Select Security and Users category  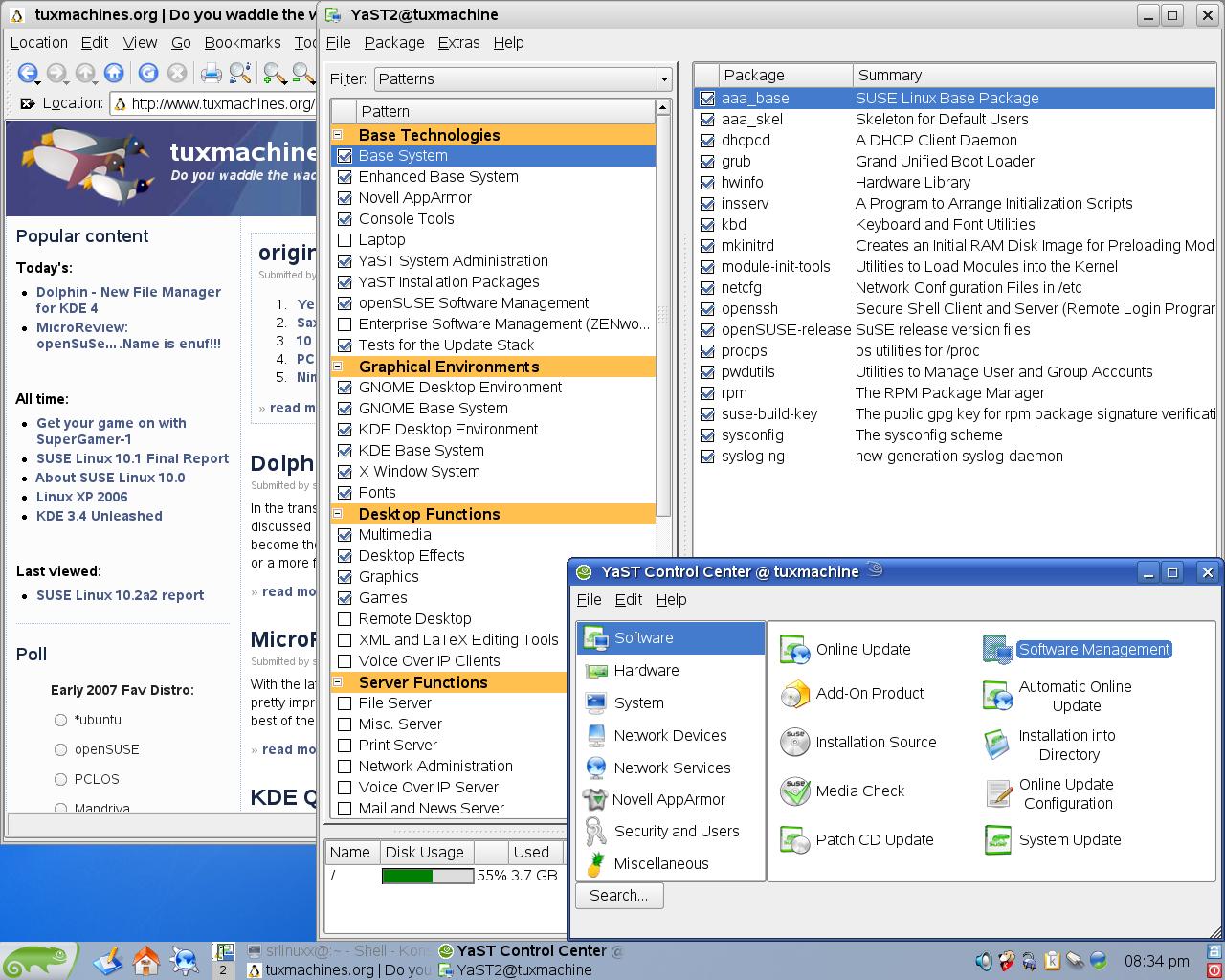(x=670, y=832)
